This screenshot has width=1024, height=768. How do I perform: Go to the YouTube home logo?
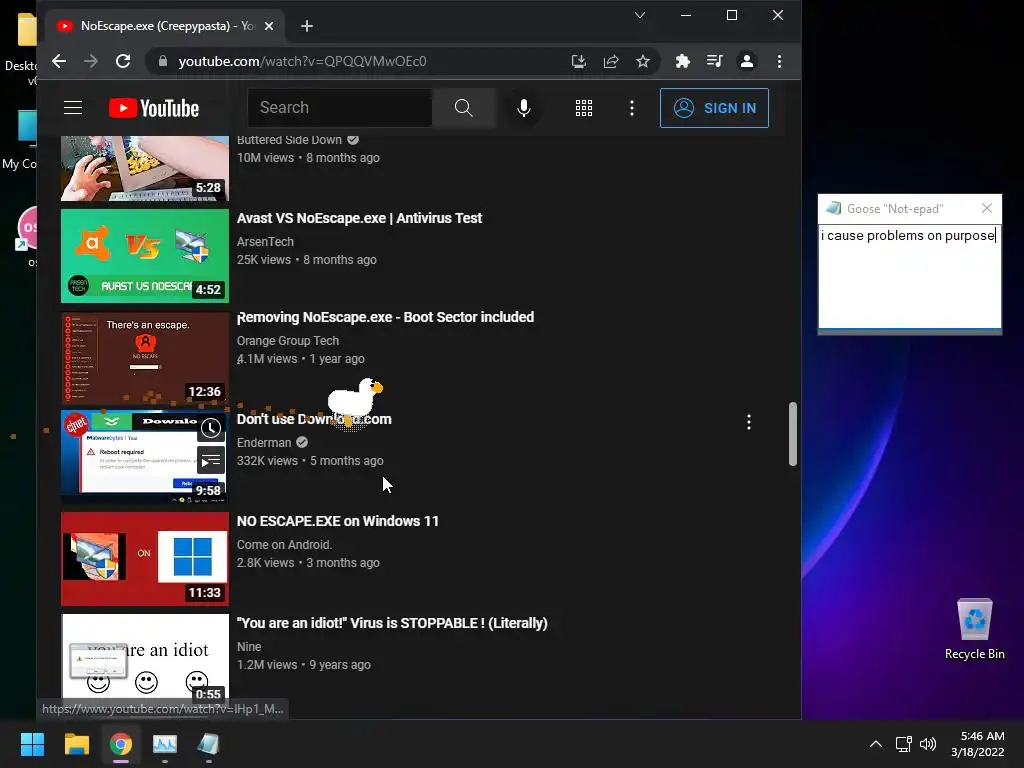click(154, 108)
